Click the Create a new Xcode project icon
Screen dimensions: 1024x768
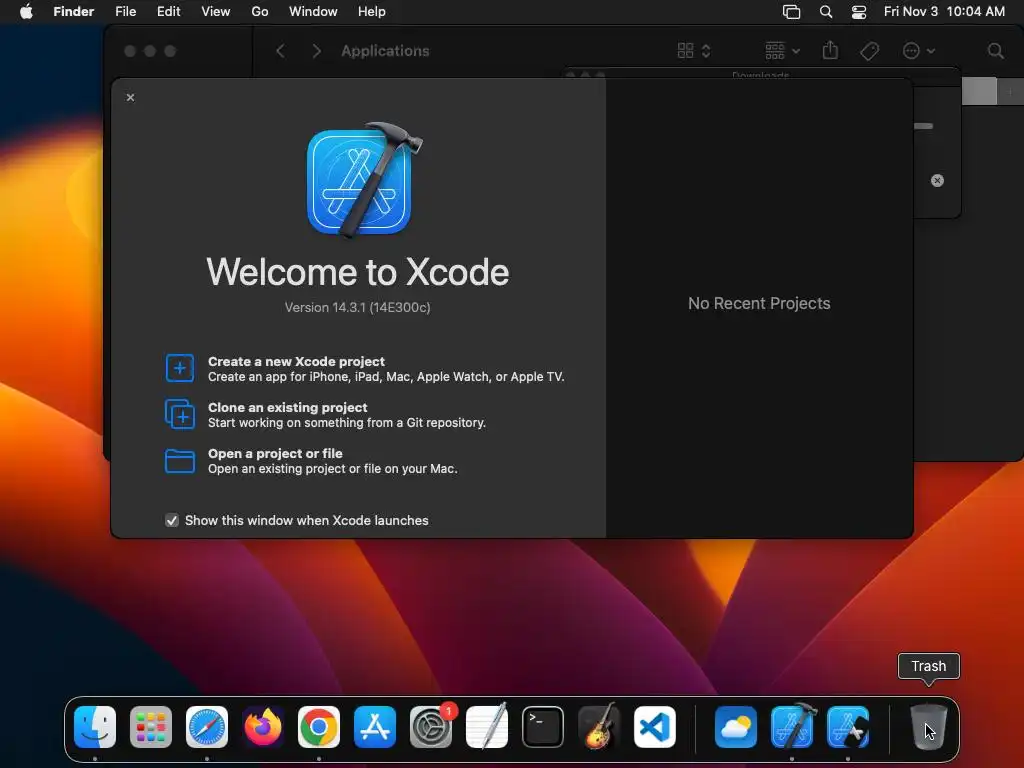point(180,368)
